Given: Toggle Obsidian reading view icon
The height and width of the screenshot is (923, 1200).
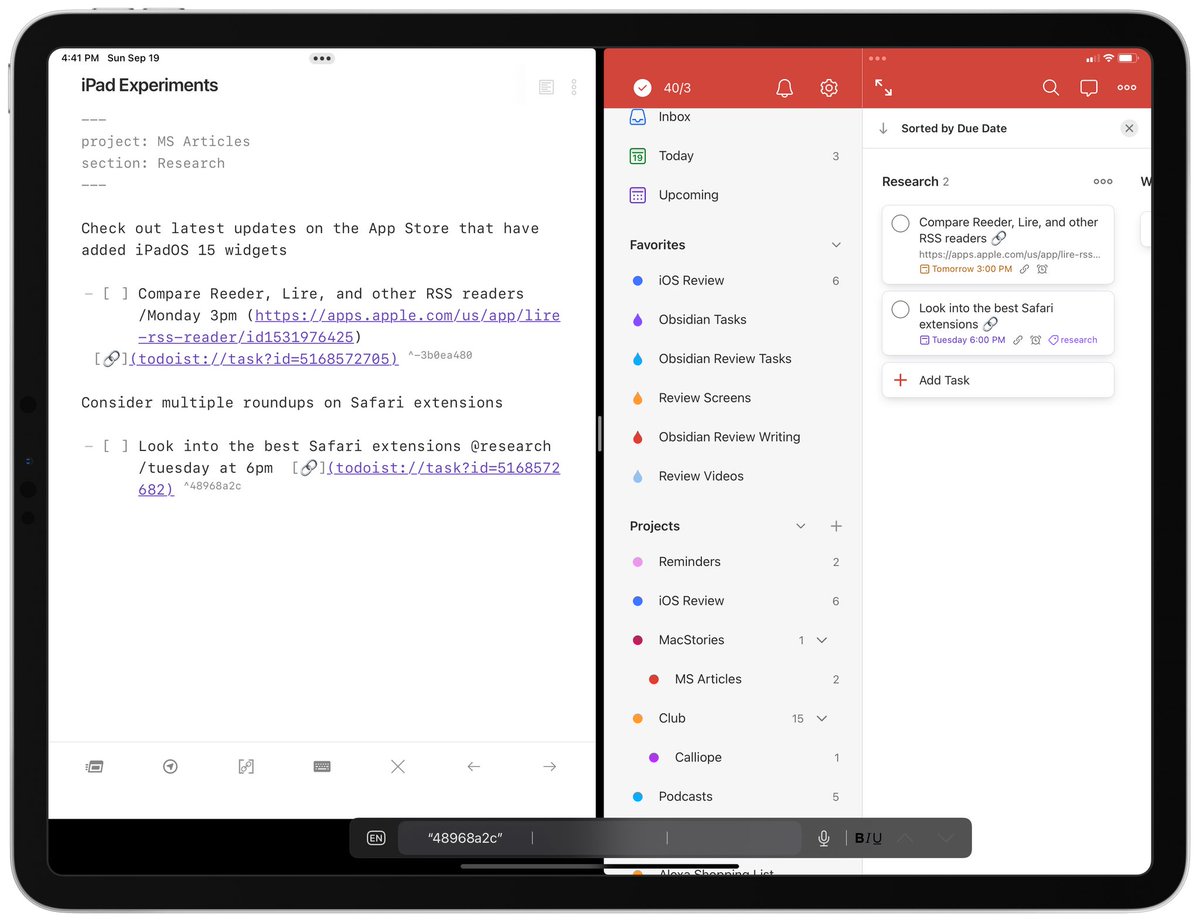Looking at the screenshot, I should [546, 87].
